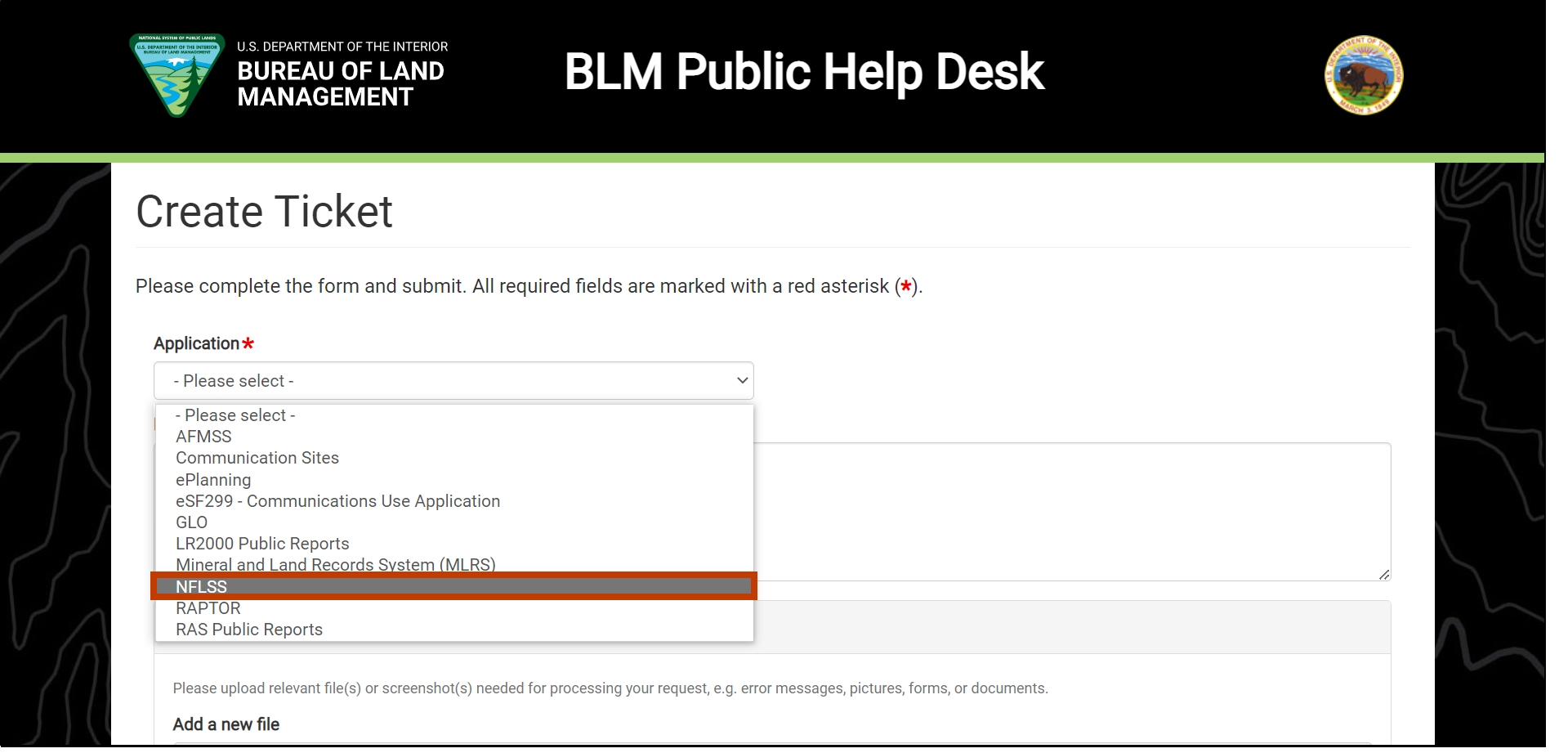The width and height of the screenshot is (1568, 753).
Task: Select RAPTOR from the dropdown list
Action: 208,607
